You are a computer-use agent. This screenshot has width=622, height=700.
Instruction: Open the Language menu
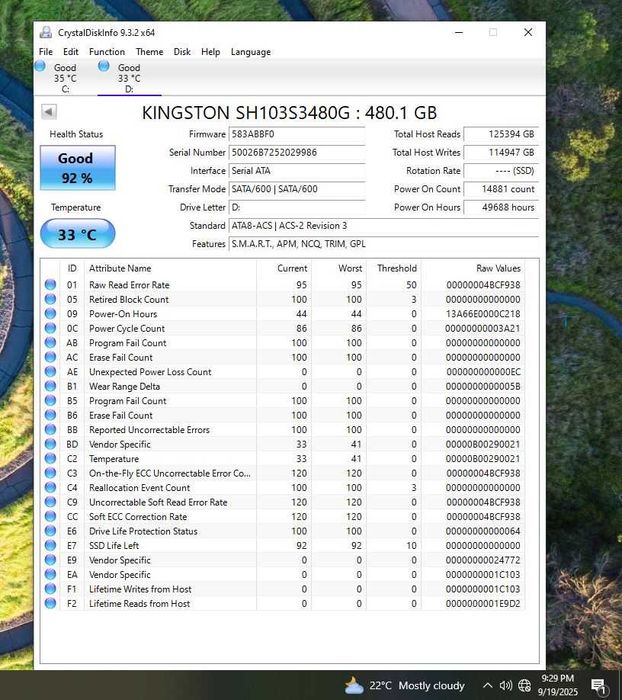pyautogui.click(x=250, y=52)
